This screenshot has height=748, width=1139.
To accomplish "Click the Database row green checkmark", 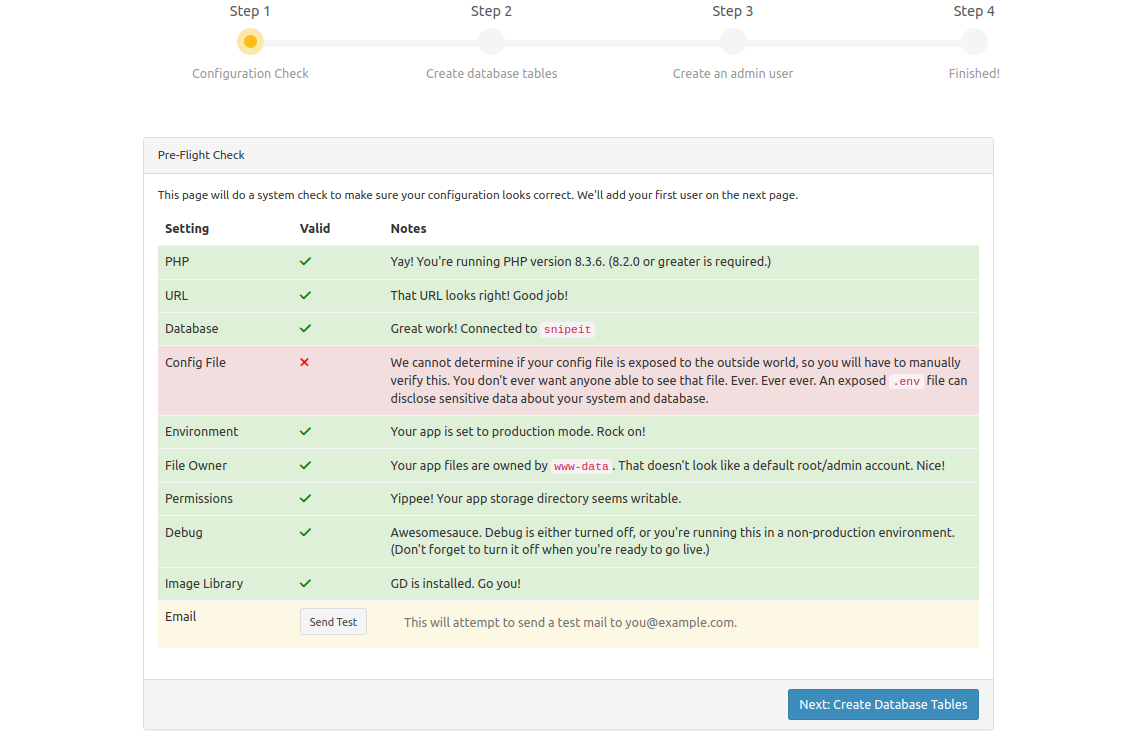I will pyautogui.click(x=305, y=328).
